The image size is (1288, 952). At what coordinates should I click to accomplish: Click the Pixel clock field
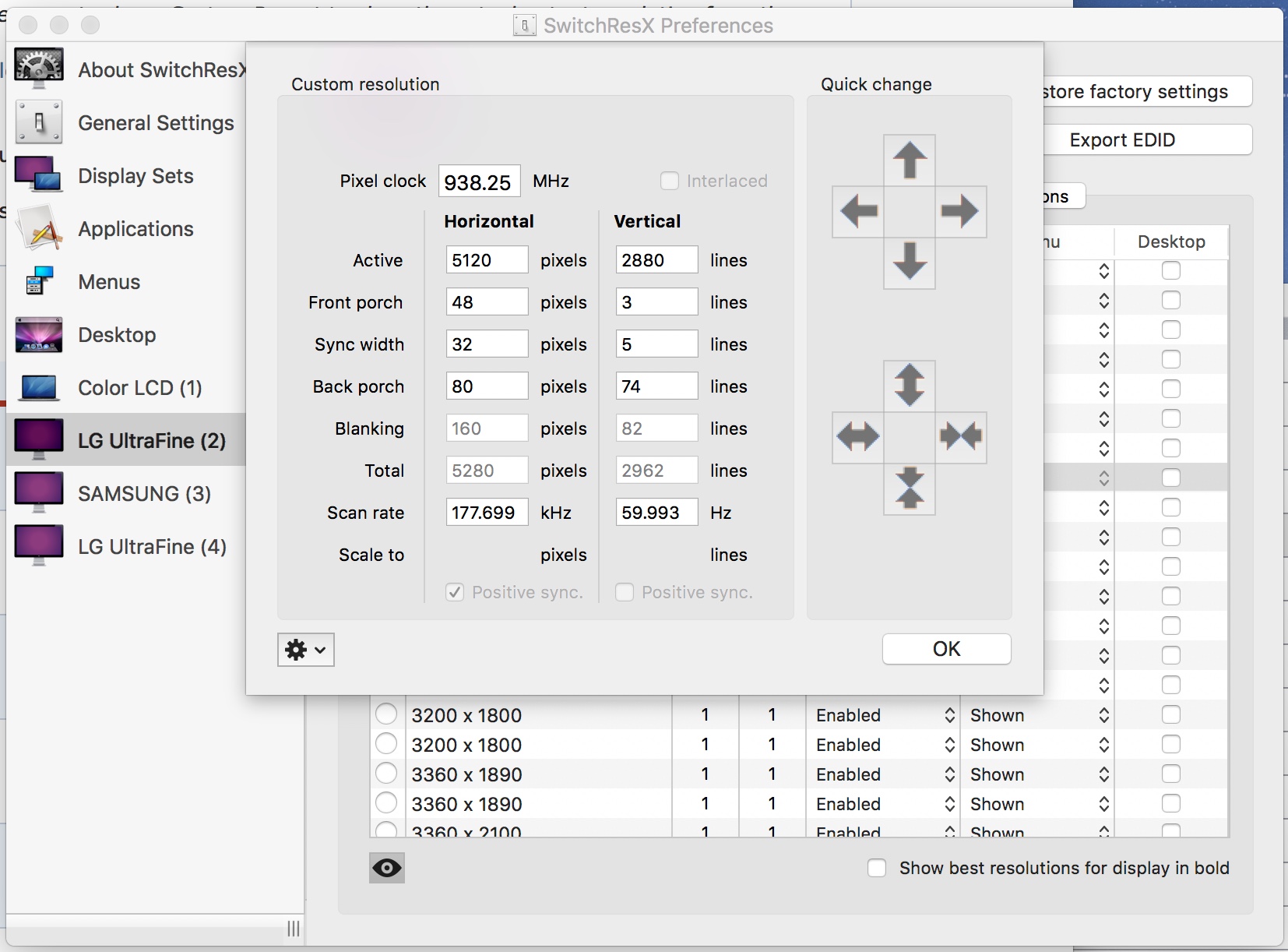click(x=479, y=182)
